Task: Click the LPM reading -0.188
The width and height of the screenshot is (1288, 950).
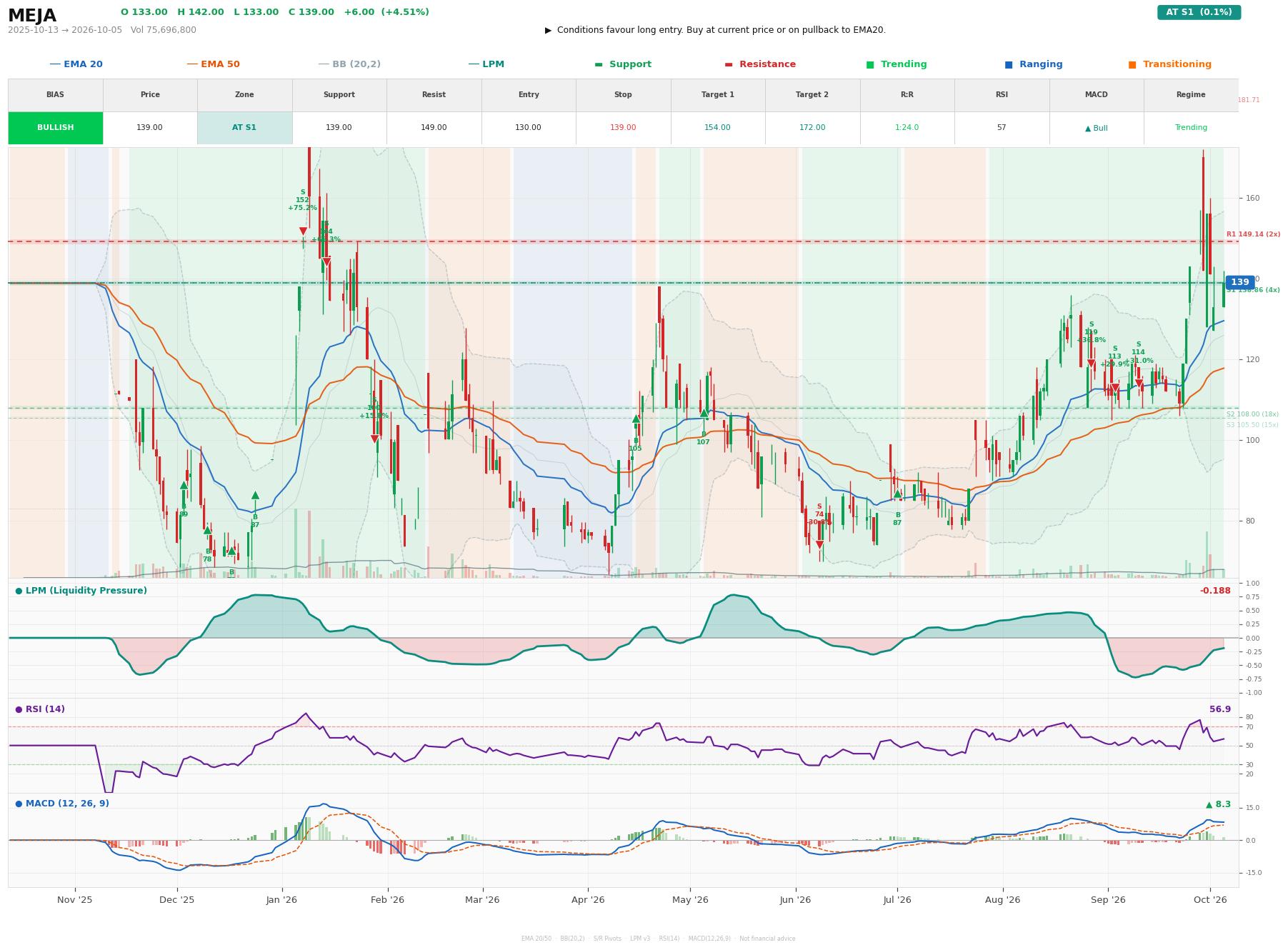Action: (x=1215, y=591)
